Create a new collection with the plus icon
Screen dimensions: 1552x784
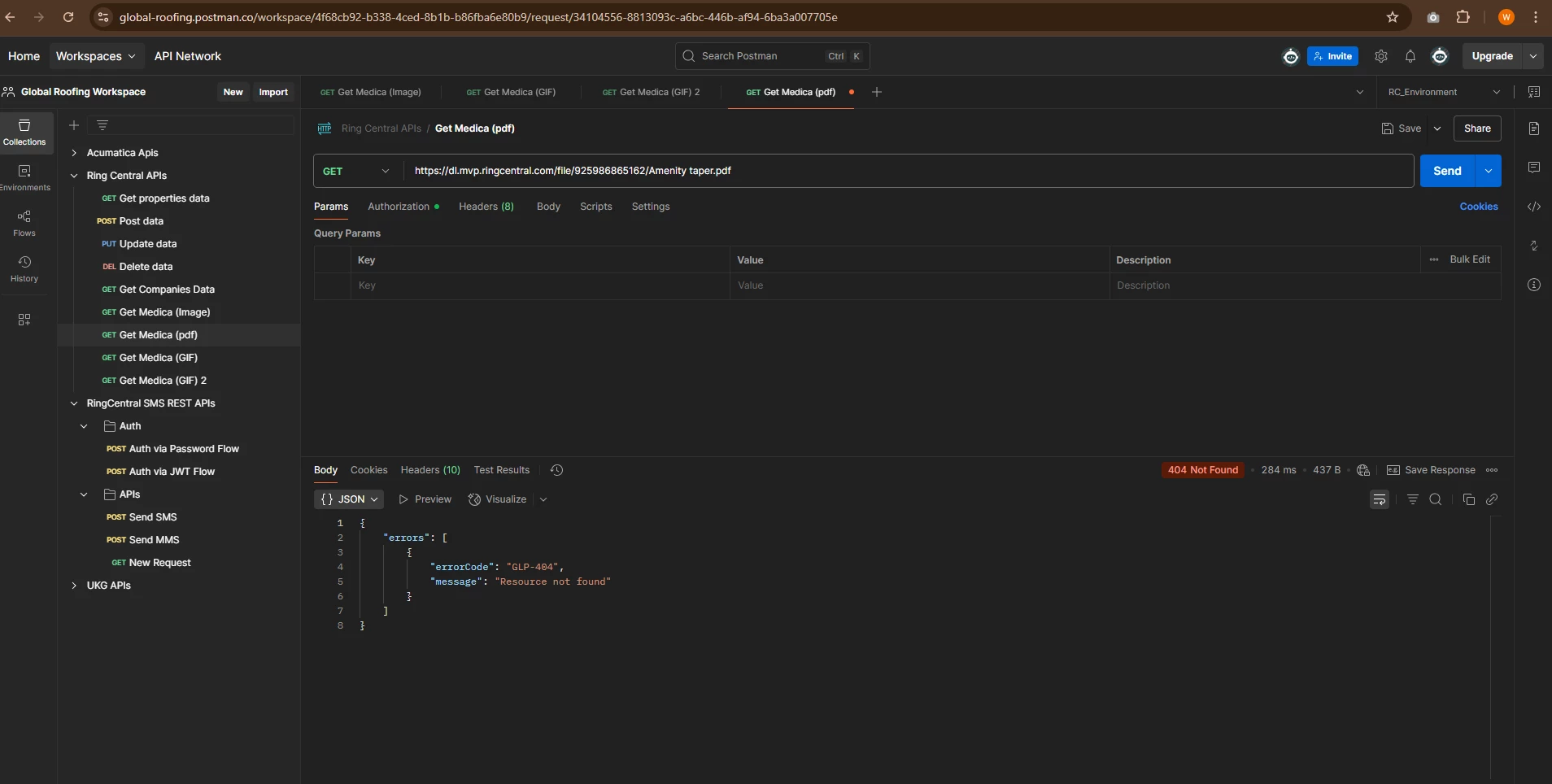click(74, 125)
